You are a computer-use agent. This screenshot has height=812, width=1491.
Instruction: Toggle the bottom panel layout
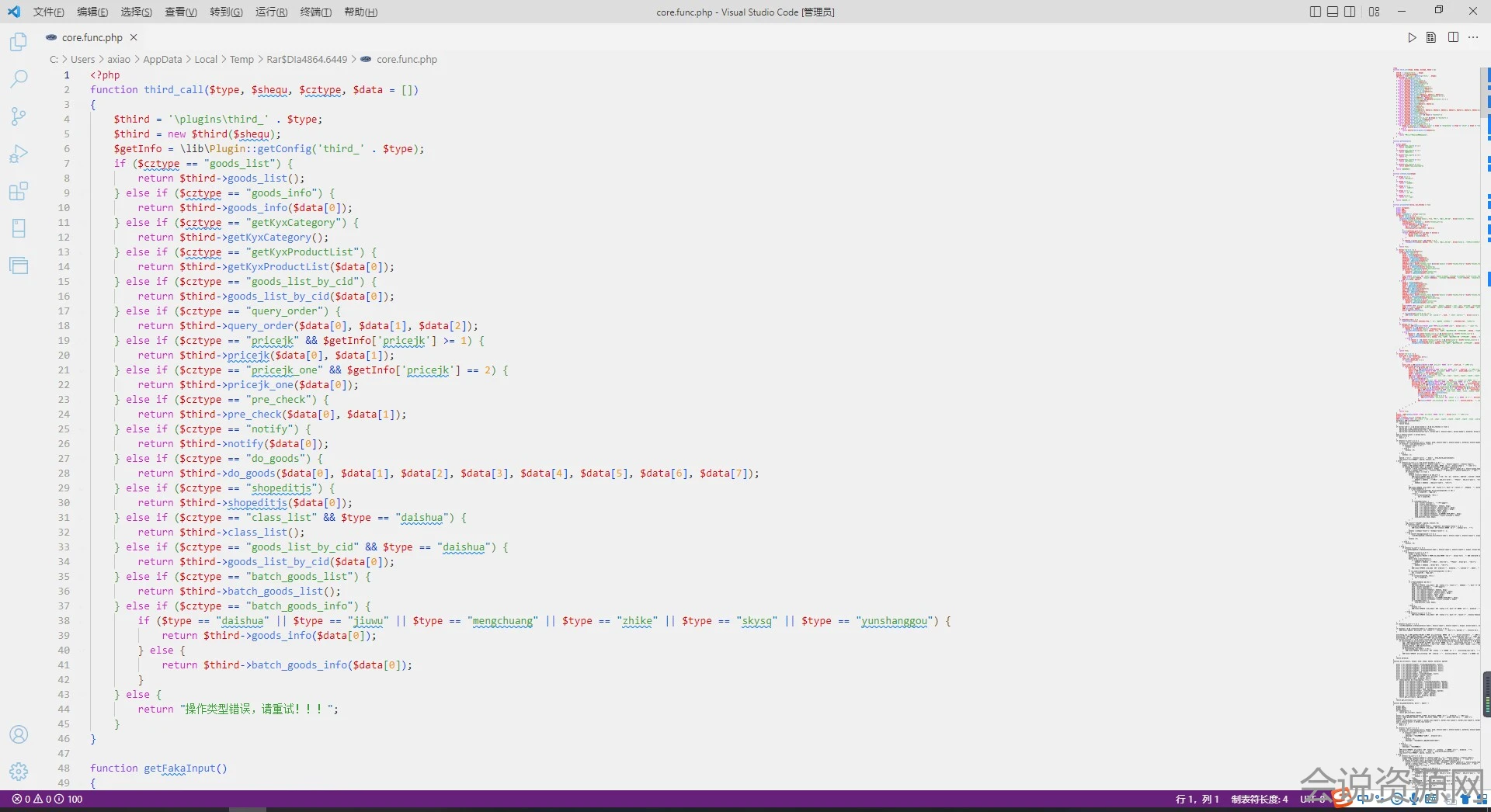(x=1333, y=12)
